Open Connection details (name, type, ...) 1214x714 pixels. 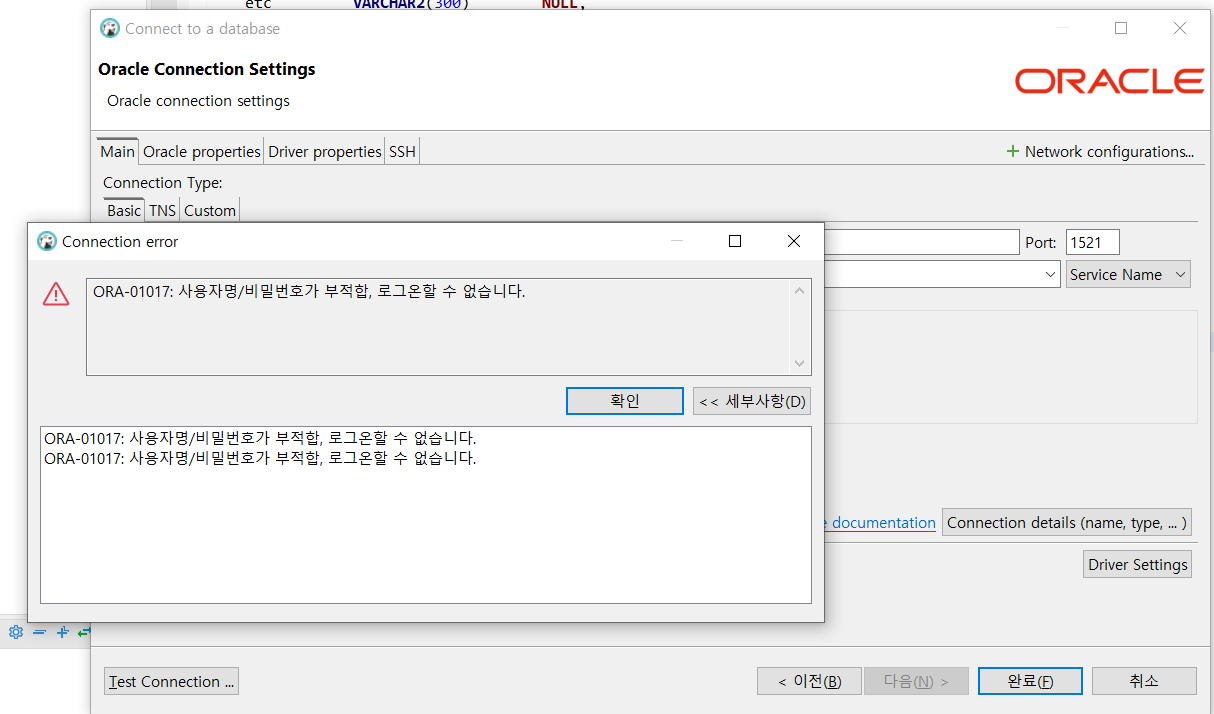(1067, 522)
